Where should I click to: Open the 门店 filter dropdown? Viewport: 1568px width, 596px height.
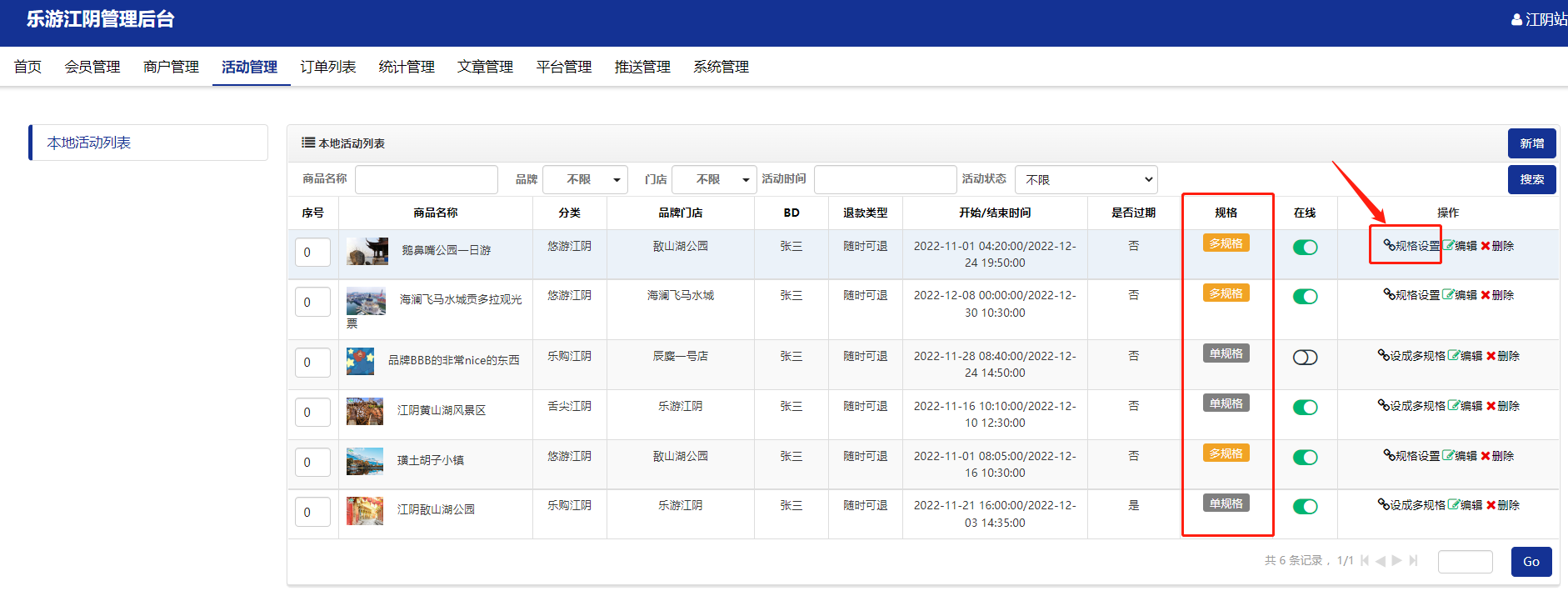pyautogui.click(x=714, y=180)
